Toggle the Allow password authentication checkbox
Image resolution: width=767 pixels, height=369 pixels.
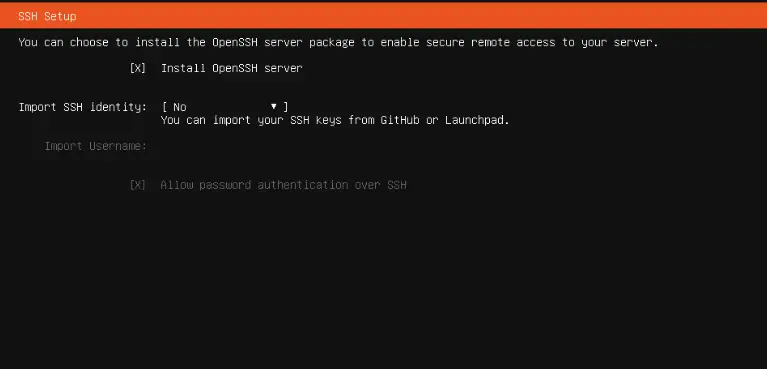pyautogui.click(x=137, y=185)
